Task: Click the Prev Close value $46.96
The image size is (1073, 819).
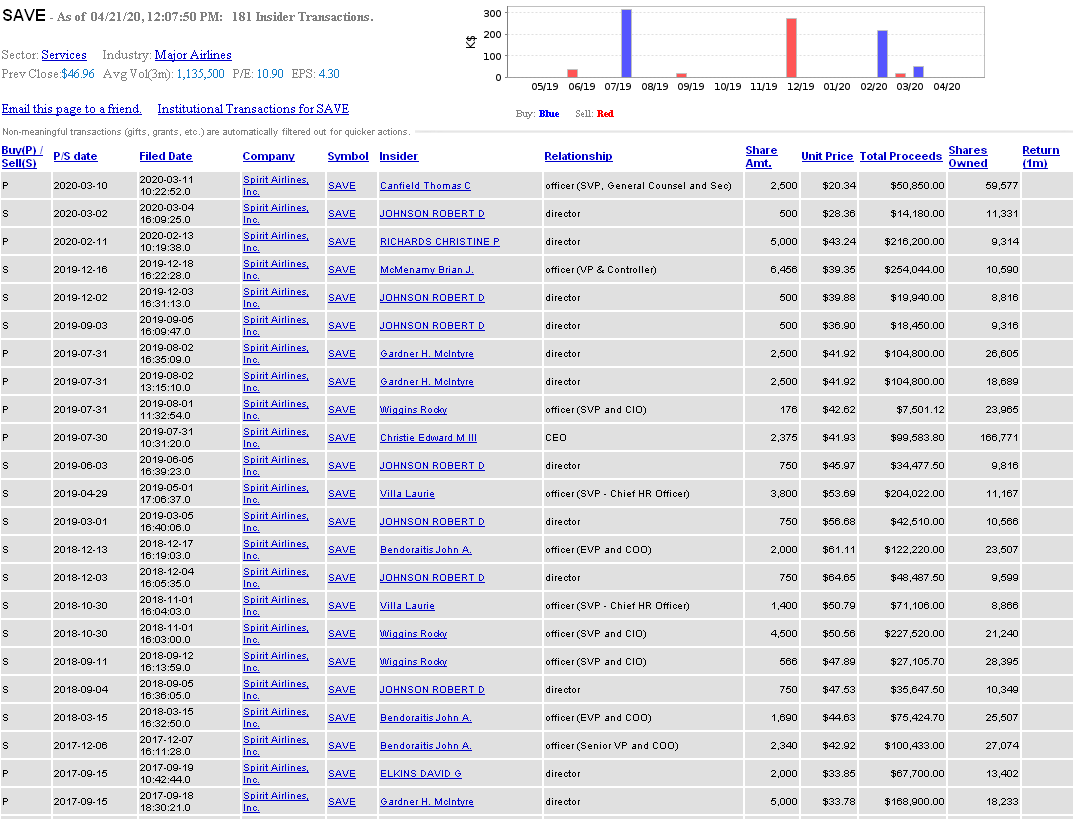Action: coord(78,74)
